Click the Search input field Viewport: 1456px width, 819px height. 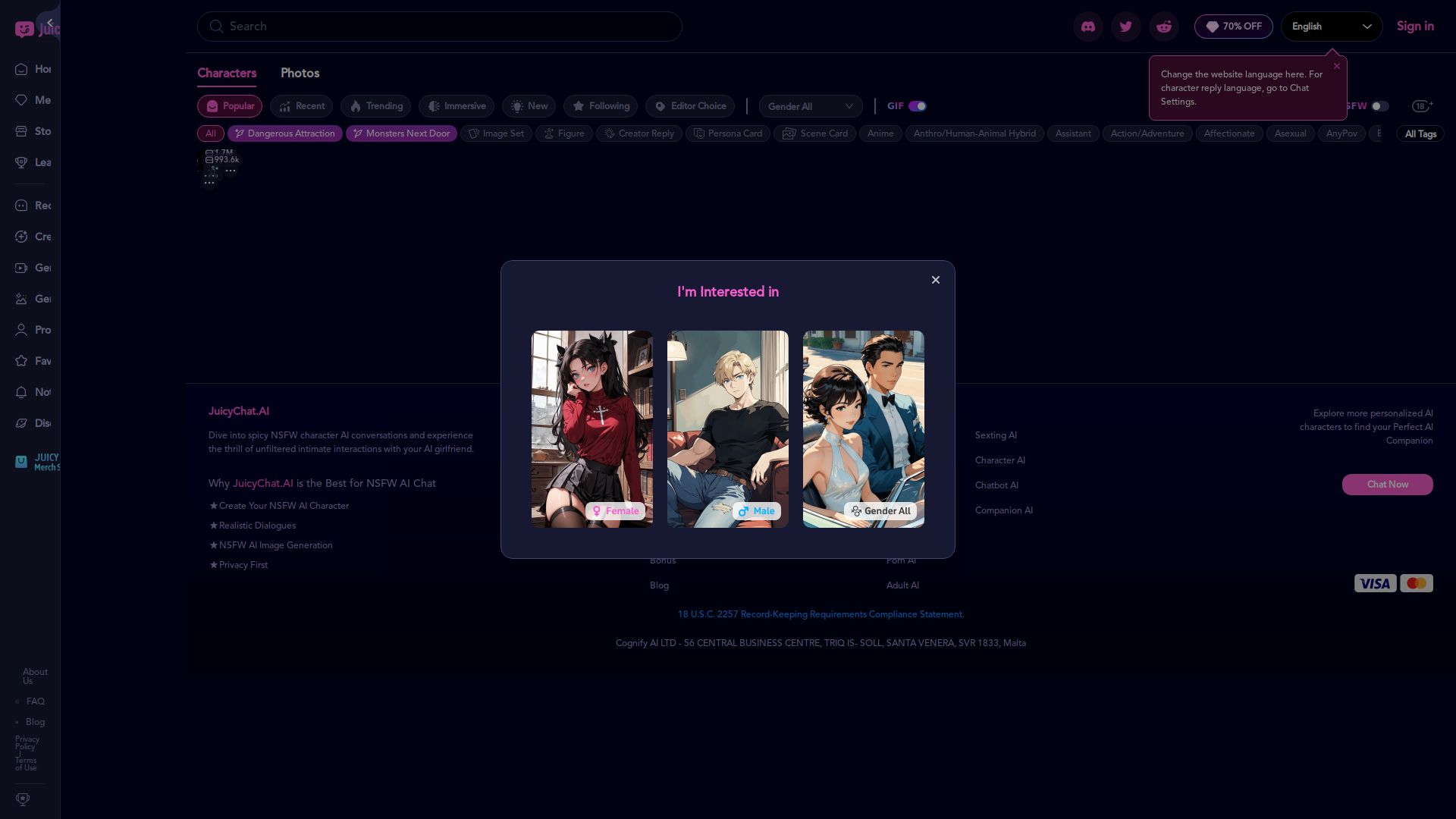pyautogui.click(x=440, y=27)
